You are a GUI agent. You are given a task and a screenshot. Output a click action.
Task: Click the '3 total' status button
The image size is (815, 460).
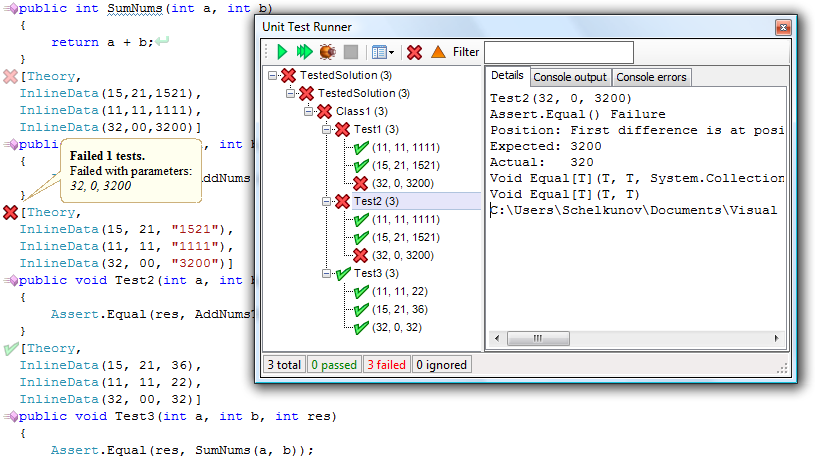coord(283,365)
